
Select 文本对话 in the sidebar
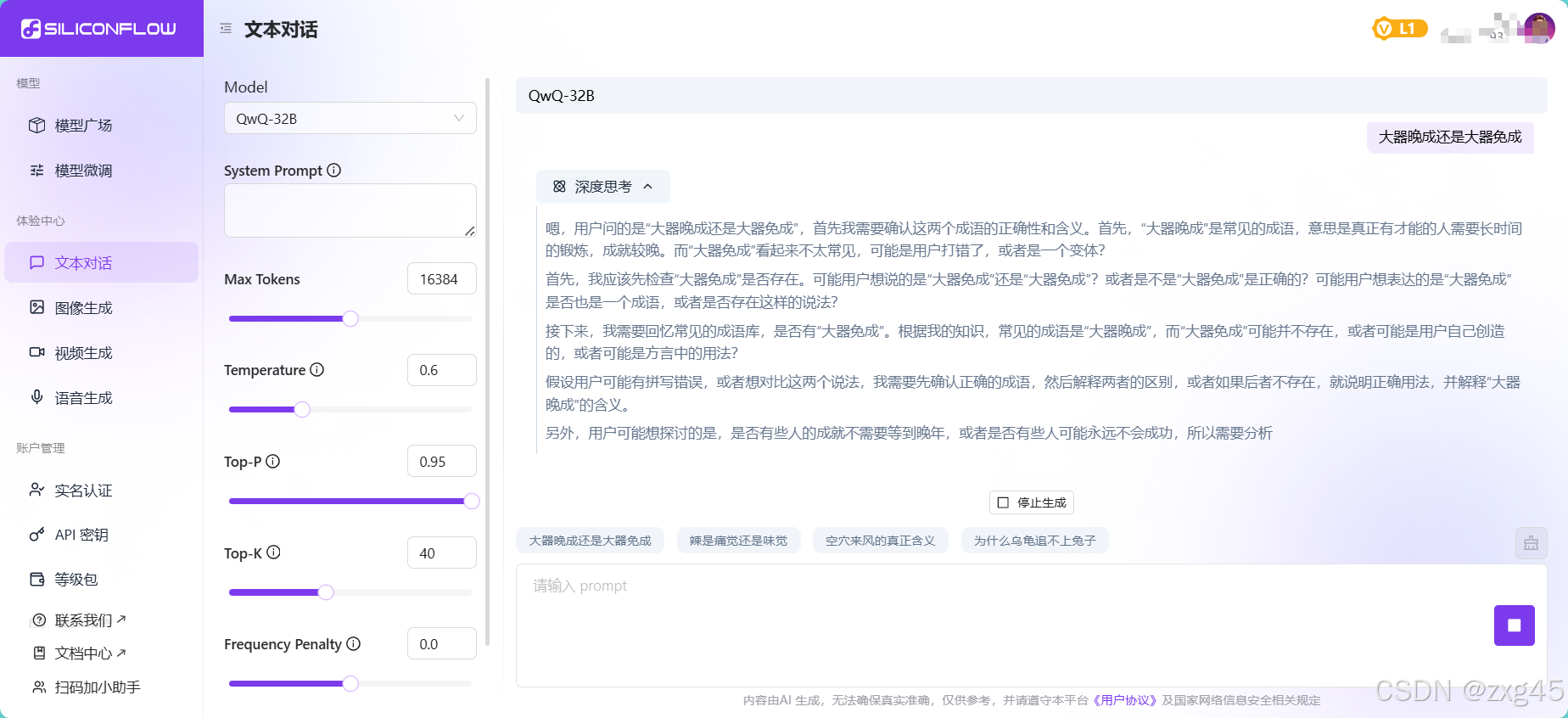tap(101, 263)
